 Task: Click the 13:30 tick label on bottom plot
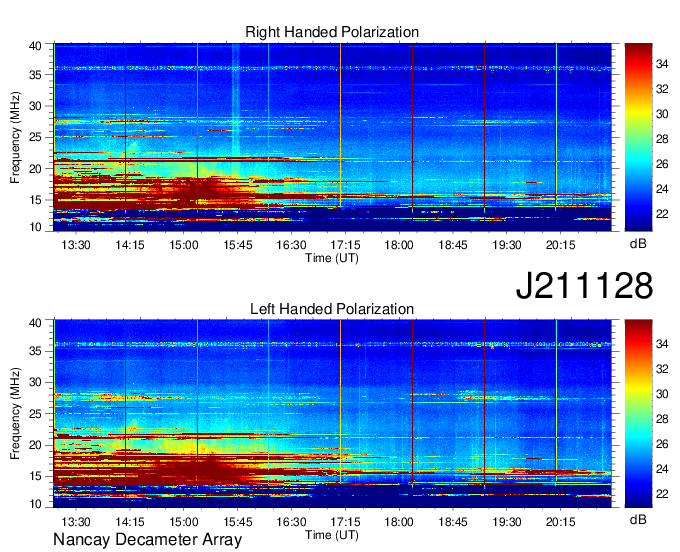(x=76, y=522)
